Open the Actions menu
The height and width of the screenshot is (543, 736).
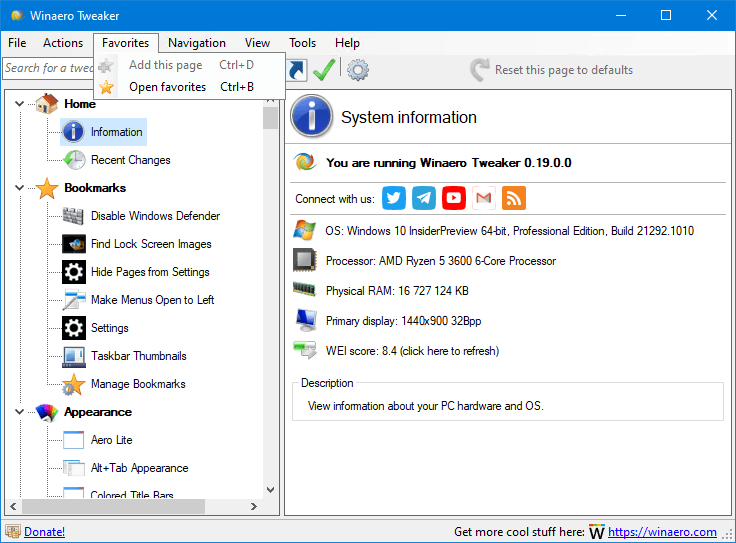click(x=63, y=43)
